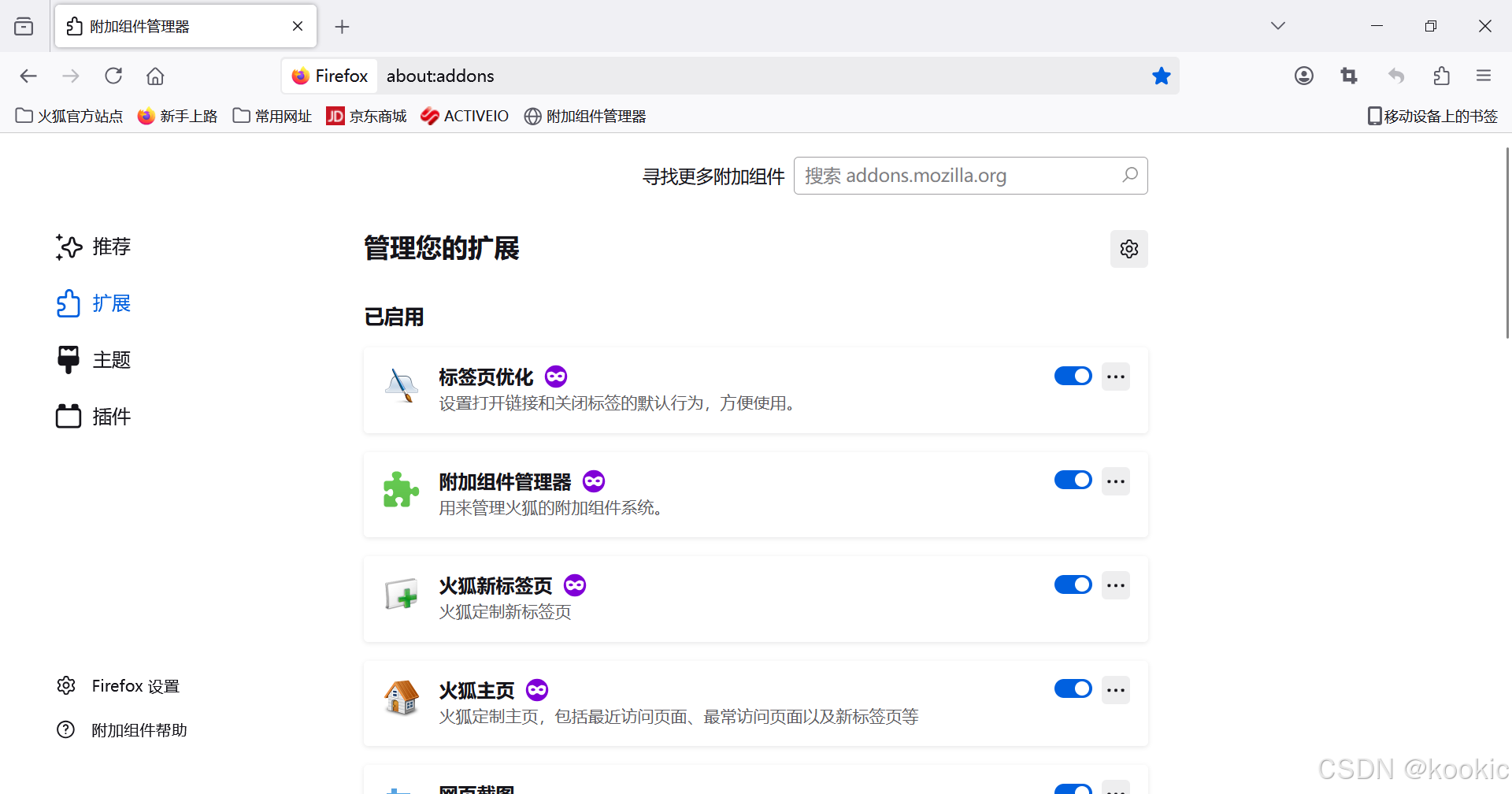Turn off the 火狐主页 toggle
1512x794 pixels.
coord(1073,688)
